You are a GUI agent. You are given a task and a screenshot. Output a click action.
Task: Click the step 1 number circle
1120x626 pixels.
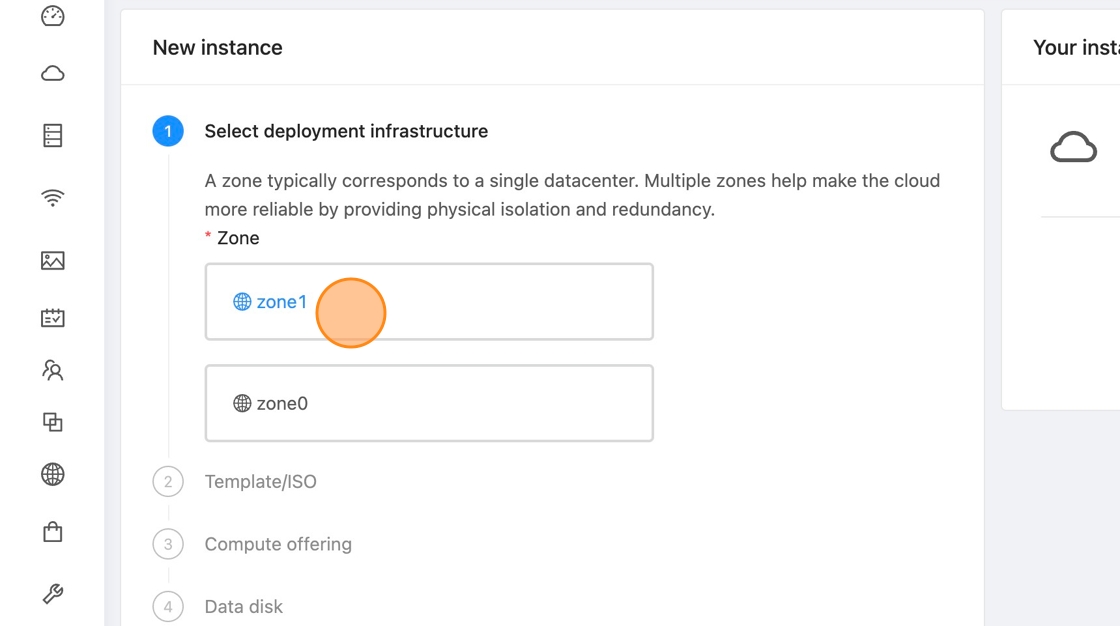[x=168, y=131]
